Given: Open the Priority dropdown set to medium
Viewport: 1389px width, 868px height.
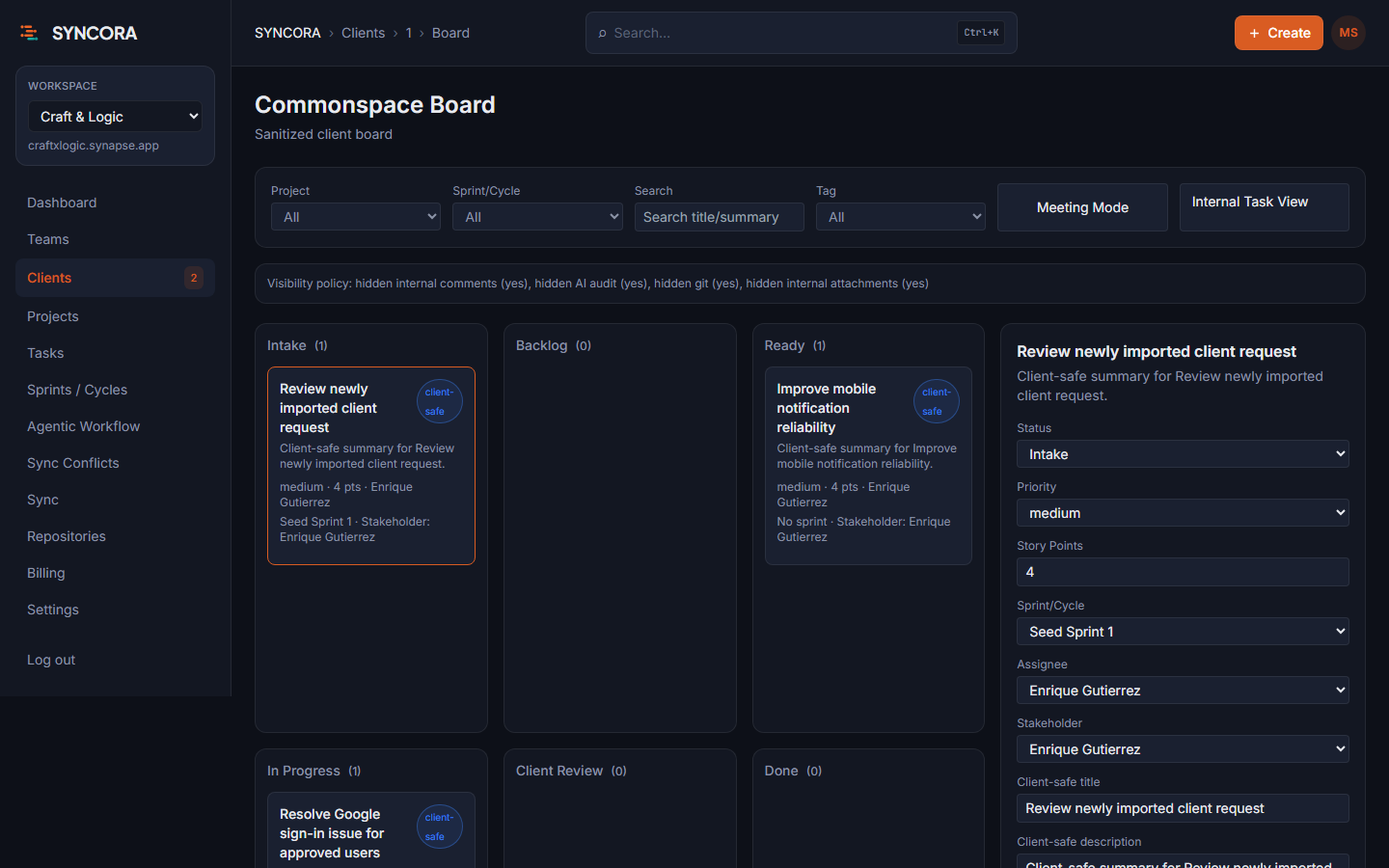Looking at the screenshot, I should tap(1183, 513).
